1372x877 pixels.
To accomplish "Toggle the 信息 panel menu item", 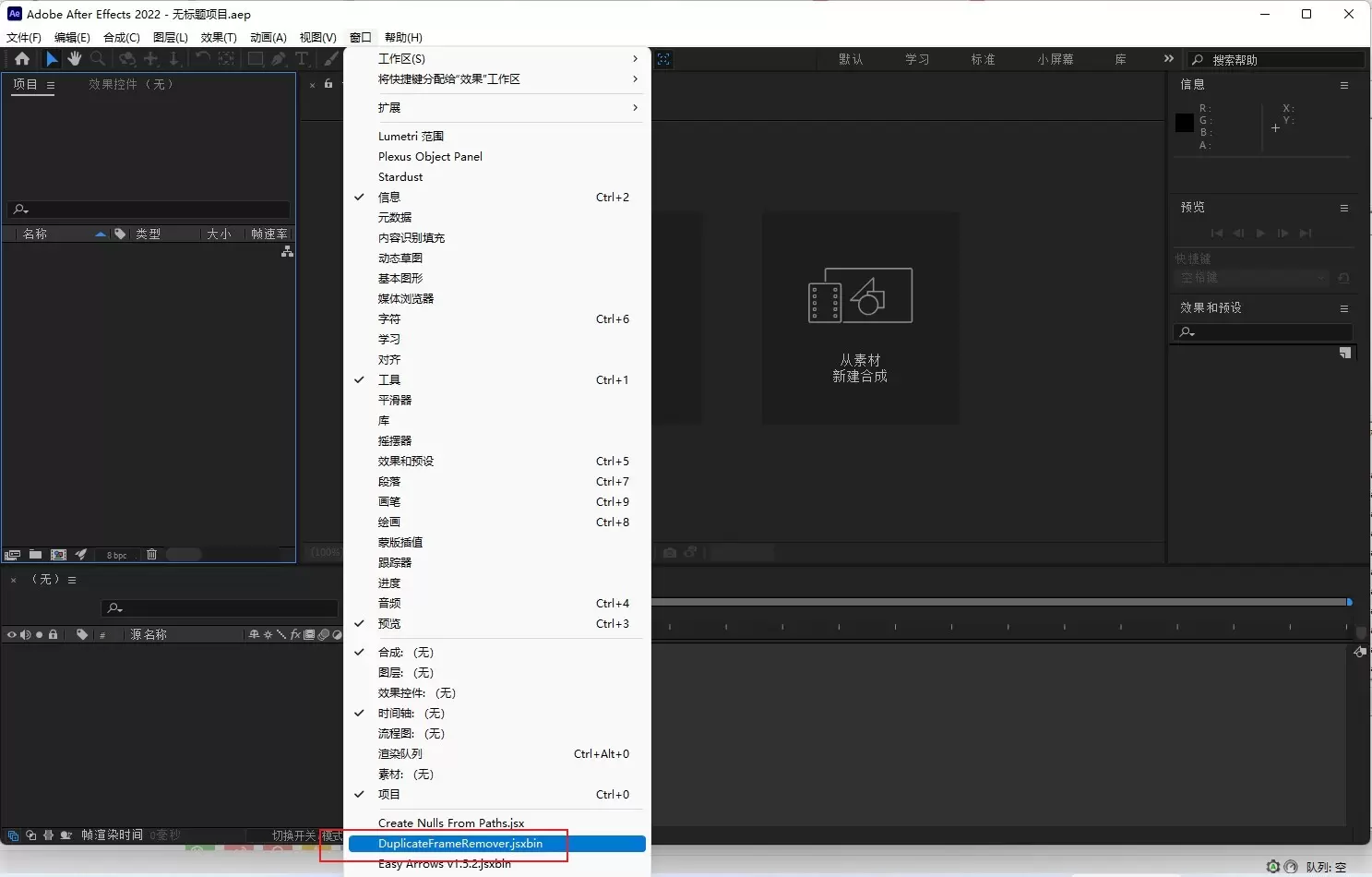I will pyautogui.click(x=496, y=198).
